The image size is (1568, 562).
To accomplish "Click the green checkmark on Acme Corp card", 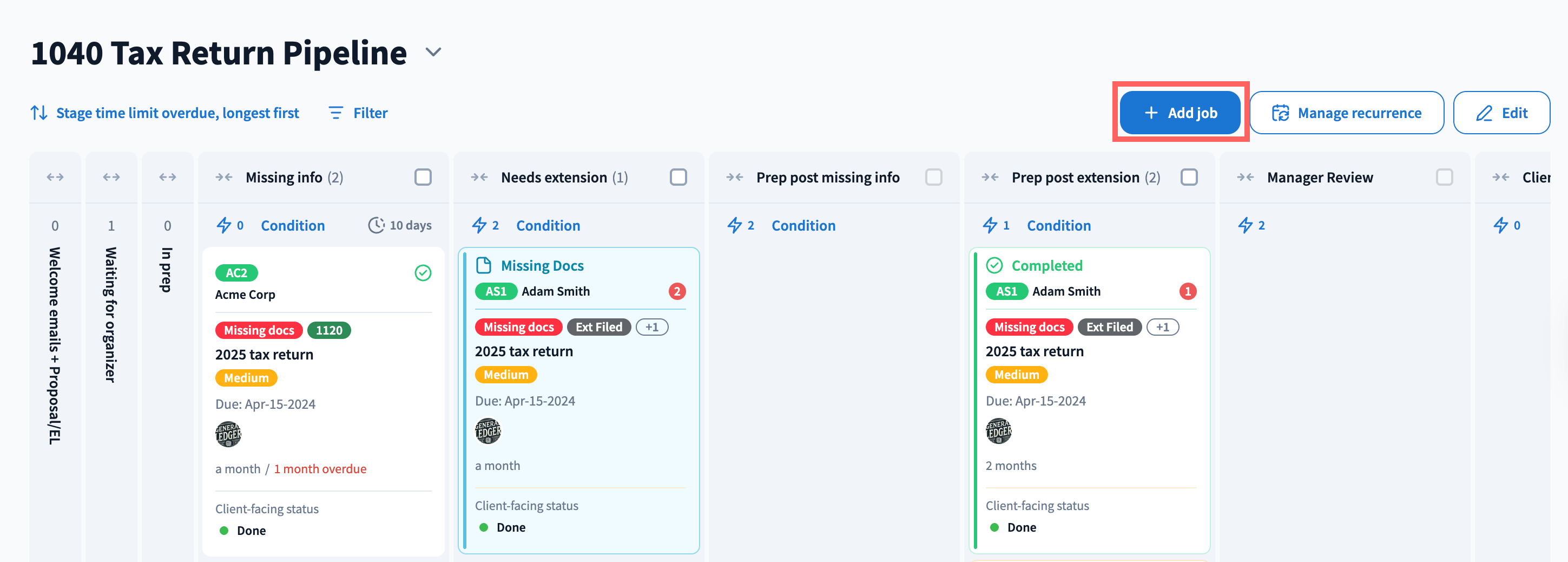I will [x=423, y=273].
